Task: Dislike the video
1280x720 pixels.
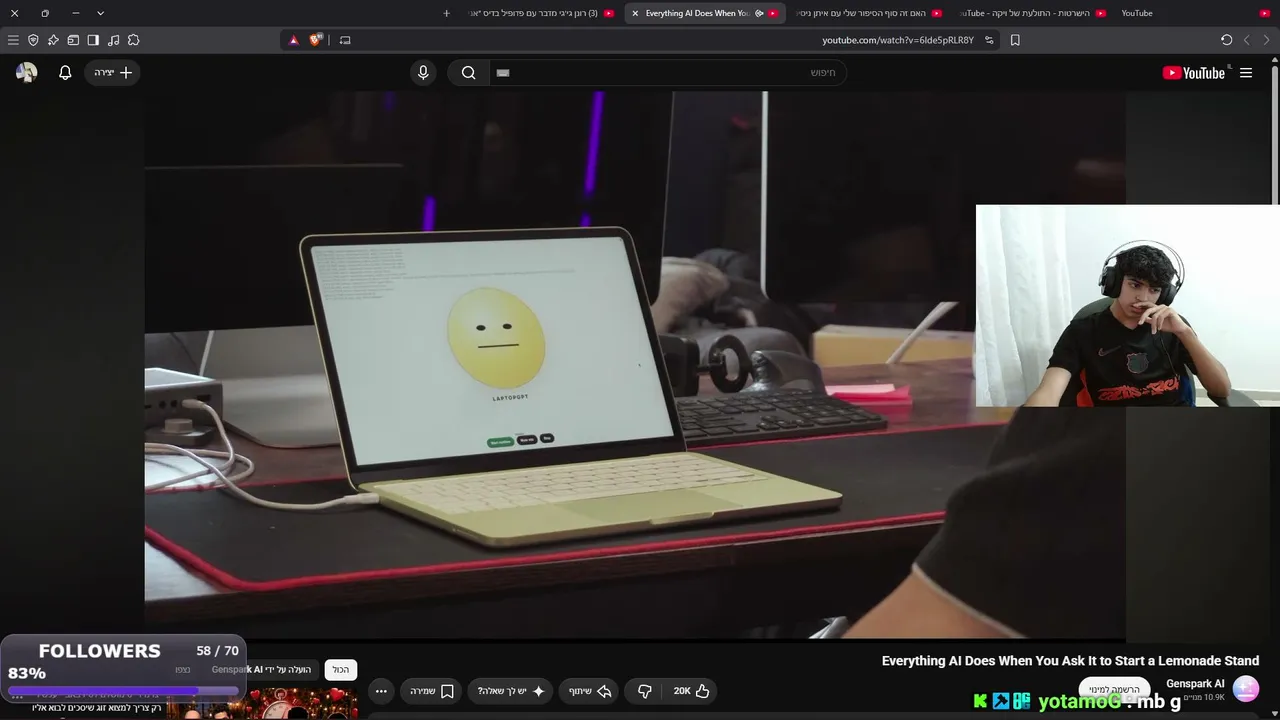Action: click(x=645, y=691)
